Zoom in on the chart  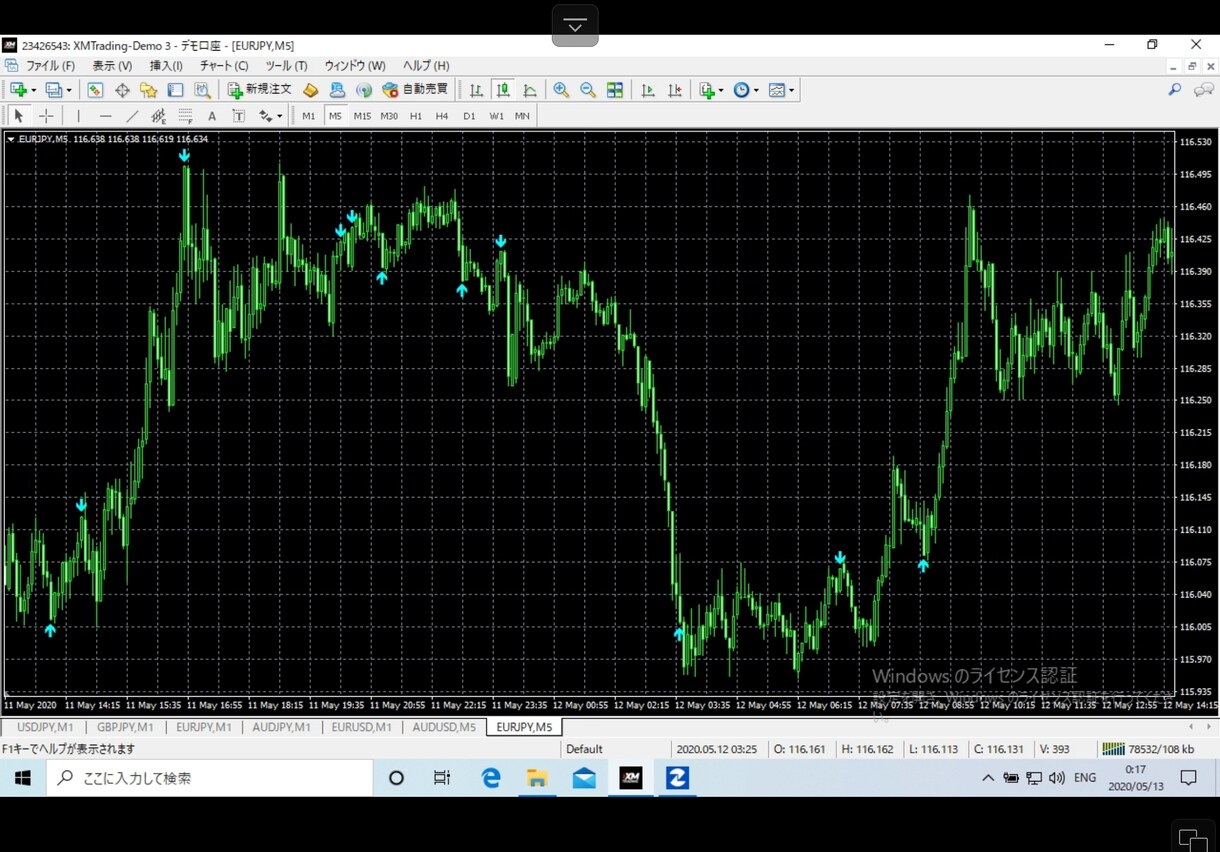(561, 90)
